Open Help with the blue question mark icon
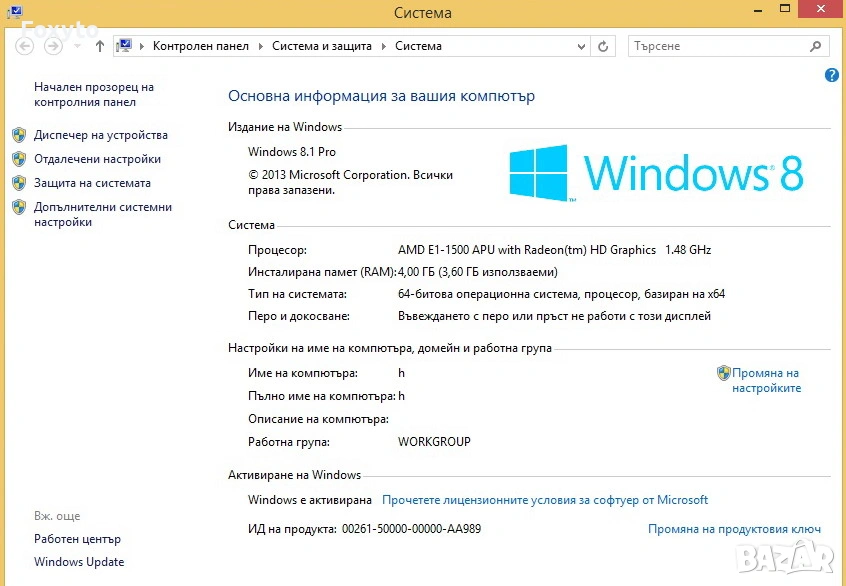The width and height of the screenshot is (846, 586). point(832,75)
